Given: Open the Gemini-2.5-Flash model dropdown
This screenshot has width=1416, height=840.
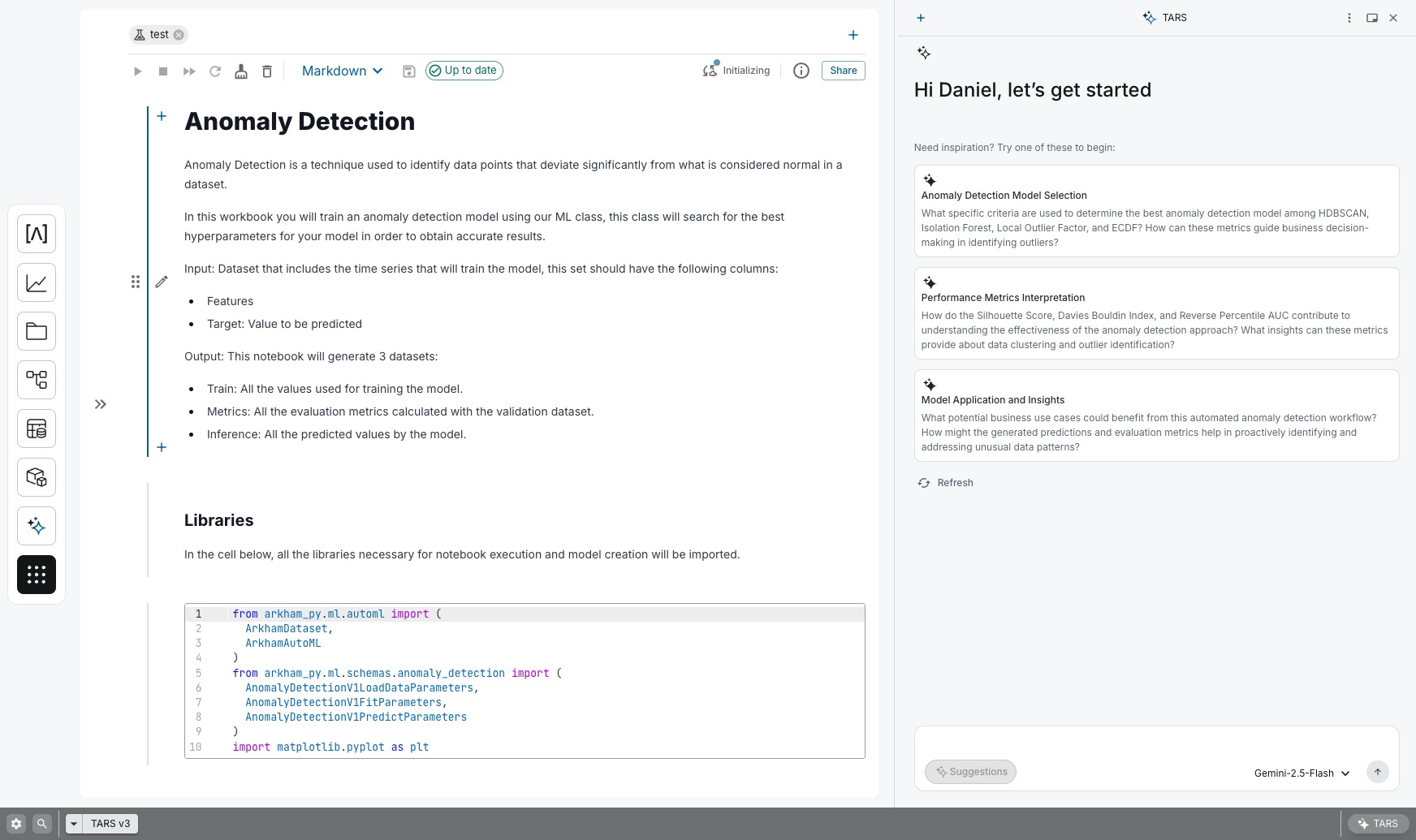Looking at the screenshot, I should (x=1302, y=773).
